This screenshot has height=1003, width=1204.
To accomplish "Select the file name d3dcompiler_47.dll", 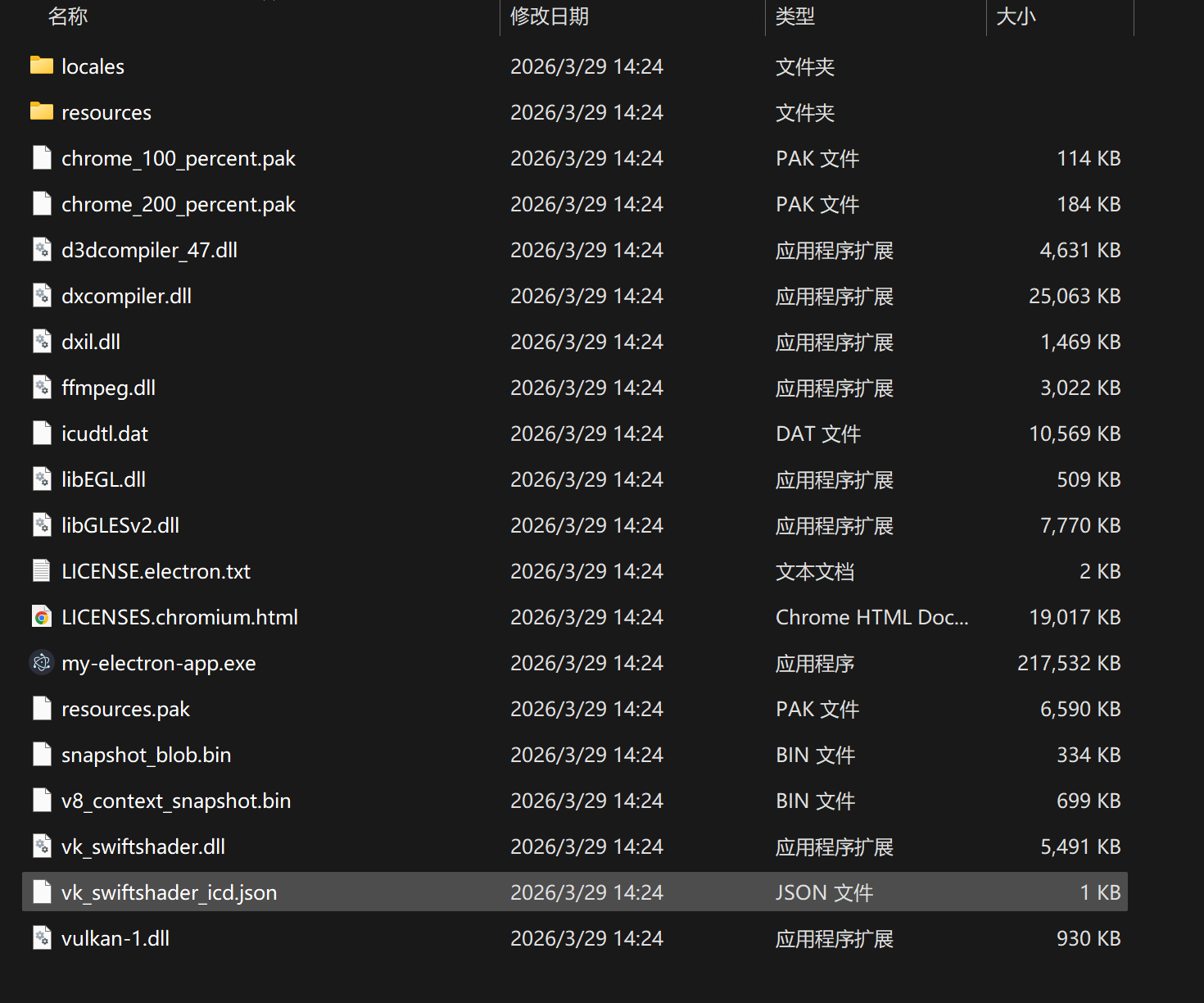I will point(150,250).
